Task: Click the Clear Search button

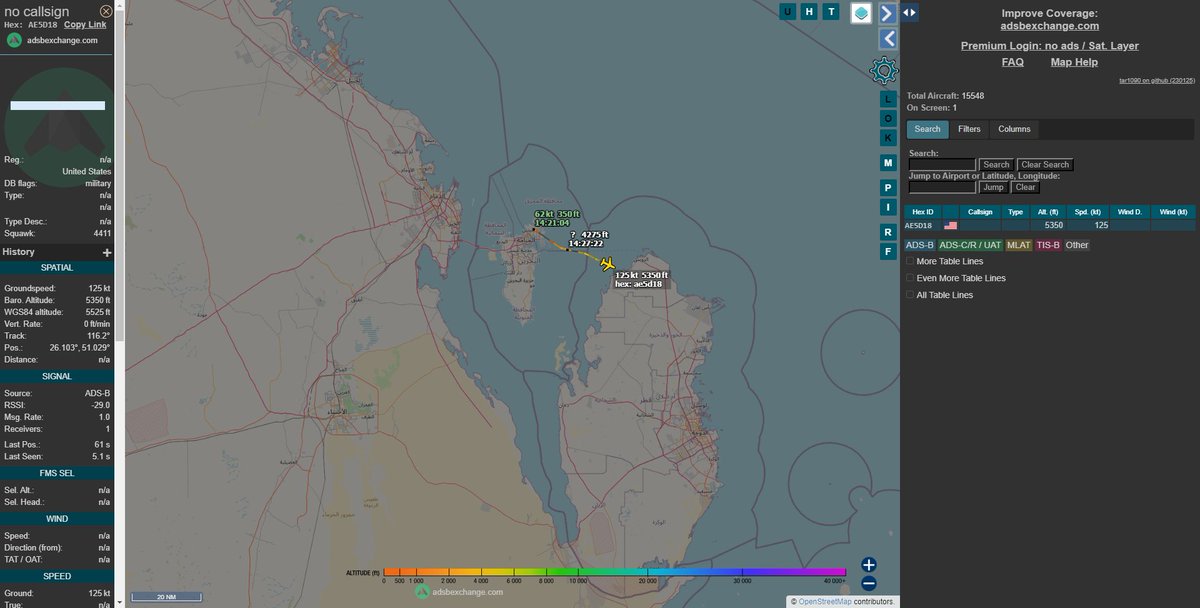Action: coord(1045,164)
